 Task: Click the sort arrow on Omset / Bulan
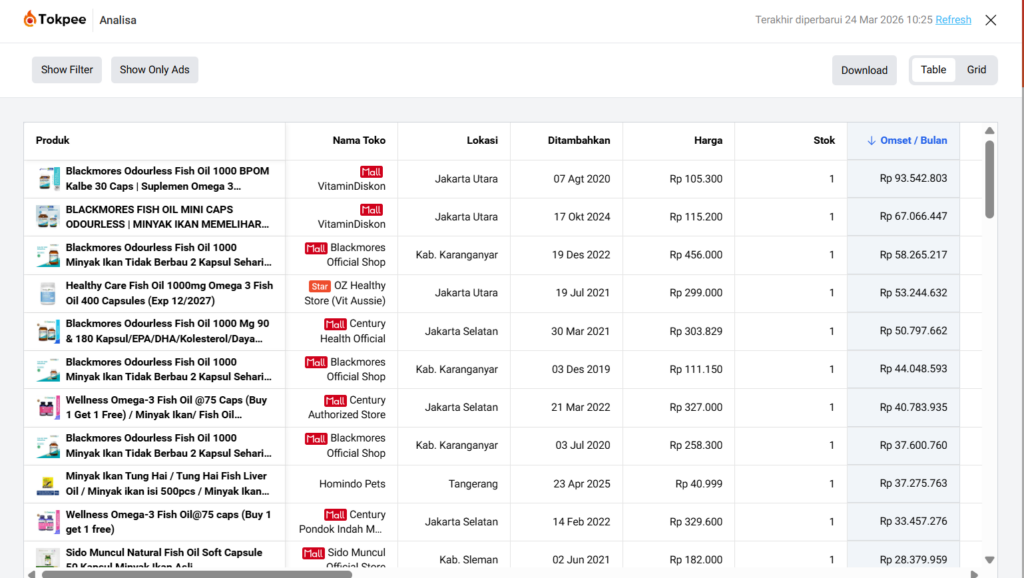pos(871,141)
